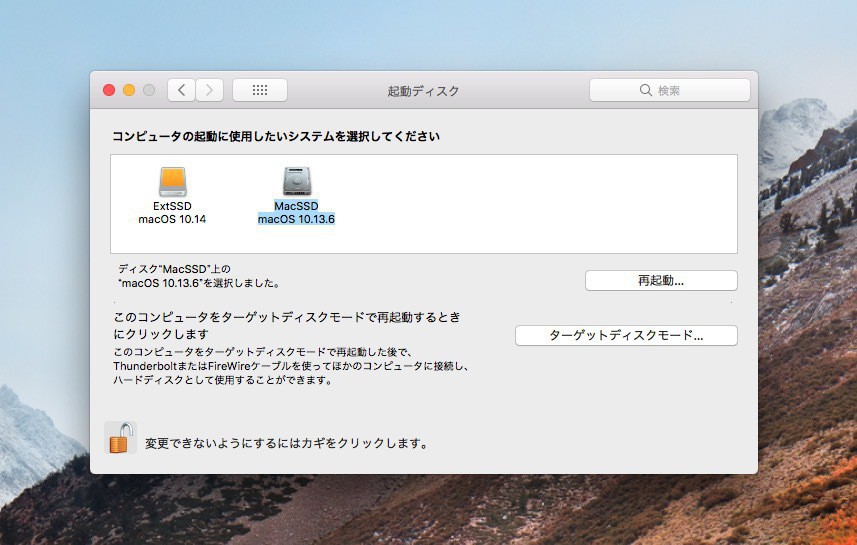Click the padlock to prevent changes
The width and height of the screenshot is (857, 545).
tap(121, 438)
